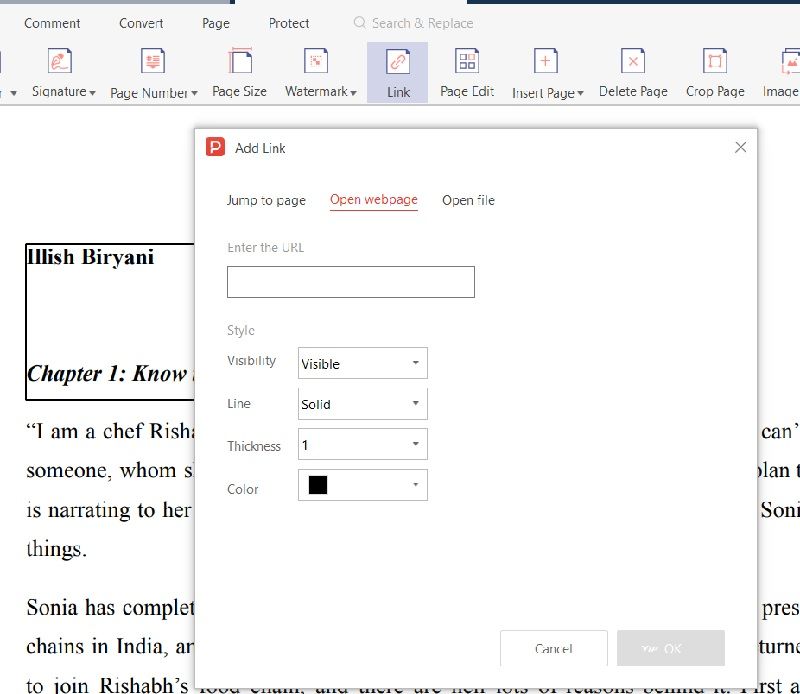Open the Page Edit tool

[x=467, y=72]
